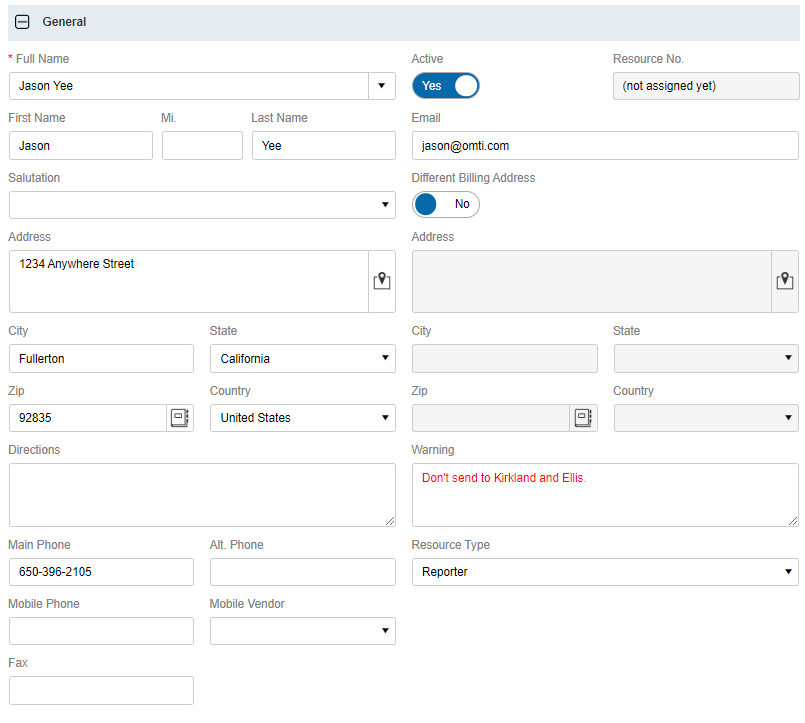This screenshot has height=723, width=805.
Task: Select the Mi. middle initial field
Action: pos(202,146)
